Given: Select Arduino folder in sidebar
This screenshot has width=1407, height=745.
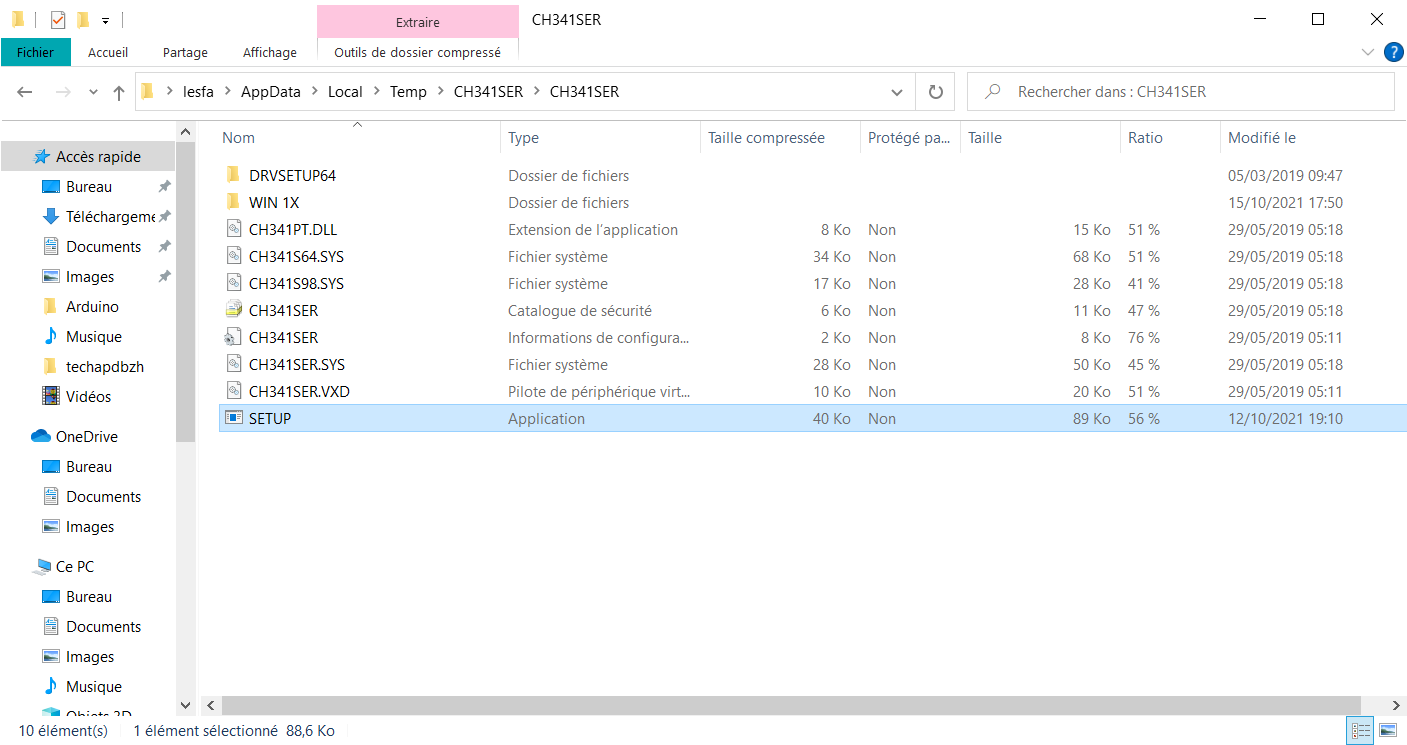Looking at the screenshot, I should 92,307.
